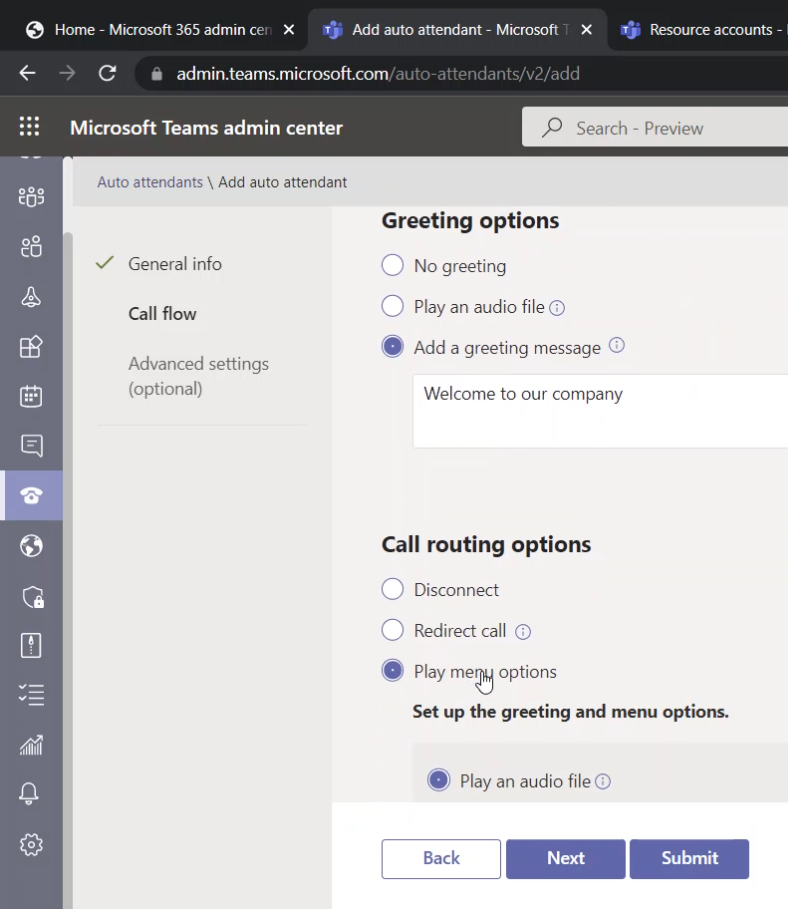Open Users section in sidebar

pos(31,246)
